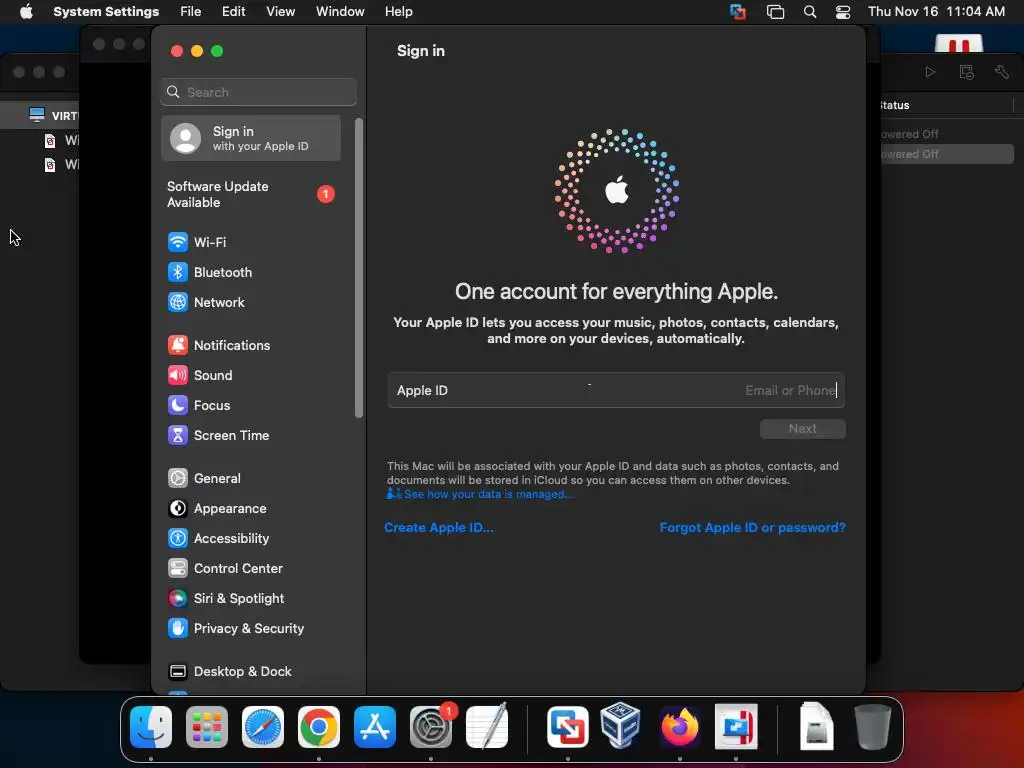
Task: Click wrench settings icon in background window
Action: point(1002,72)
